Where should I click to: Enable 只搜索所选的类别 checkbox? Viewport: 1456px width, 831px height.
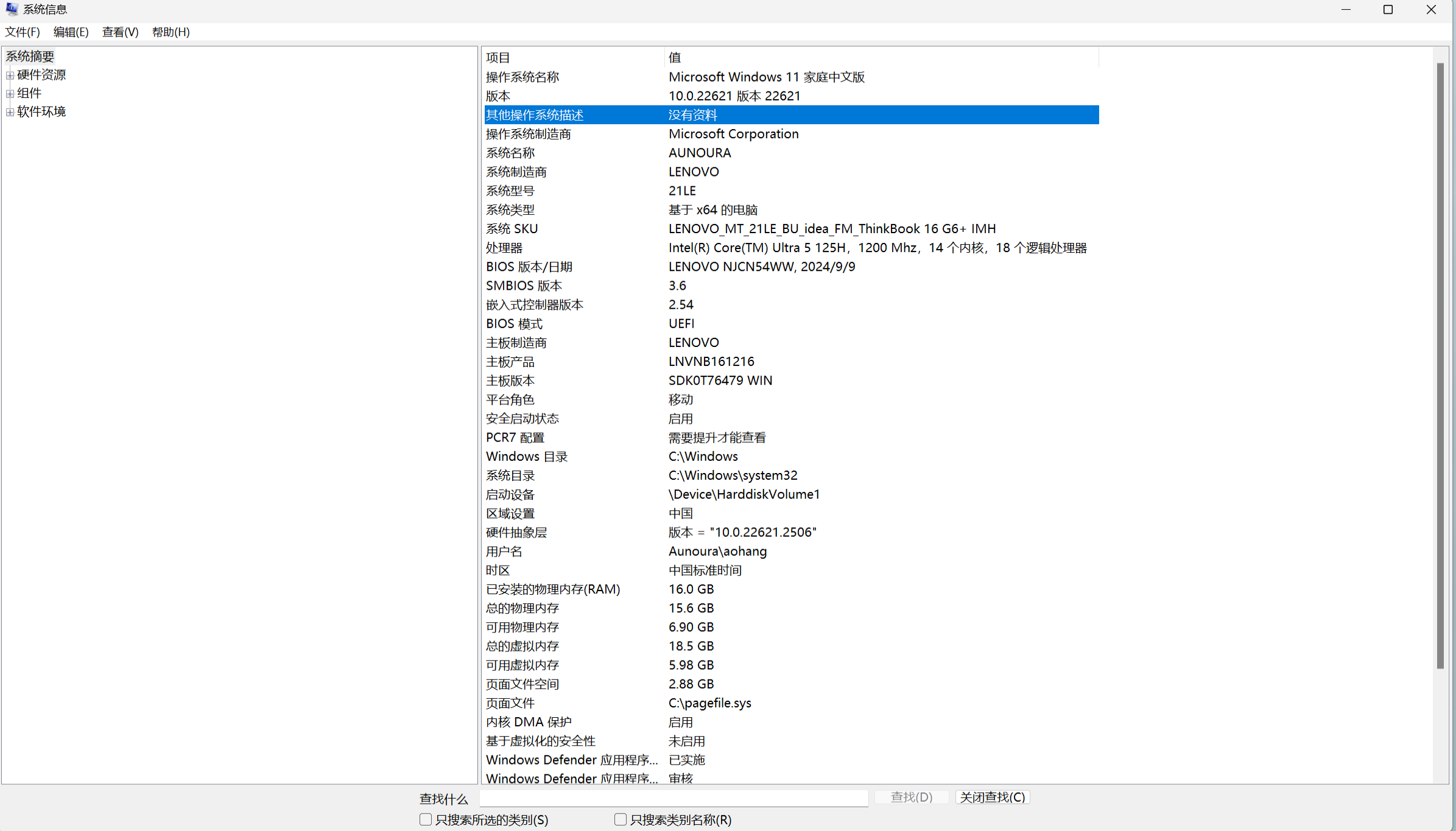(x=426, y=819)
